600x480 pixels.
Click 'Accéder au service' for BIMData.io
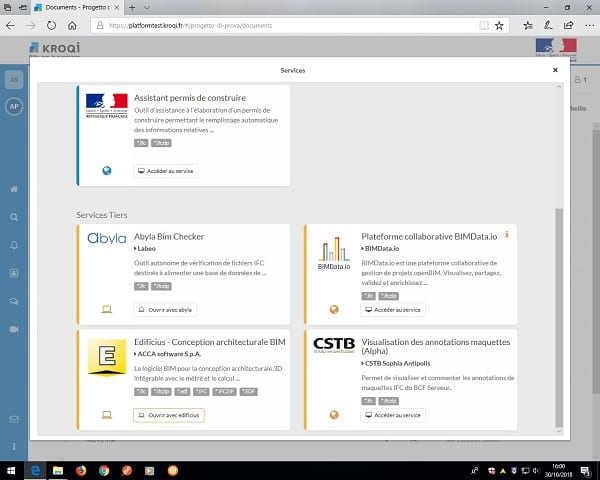393,310
